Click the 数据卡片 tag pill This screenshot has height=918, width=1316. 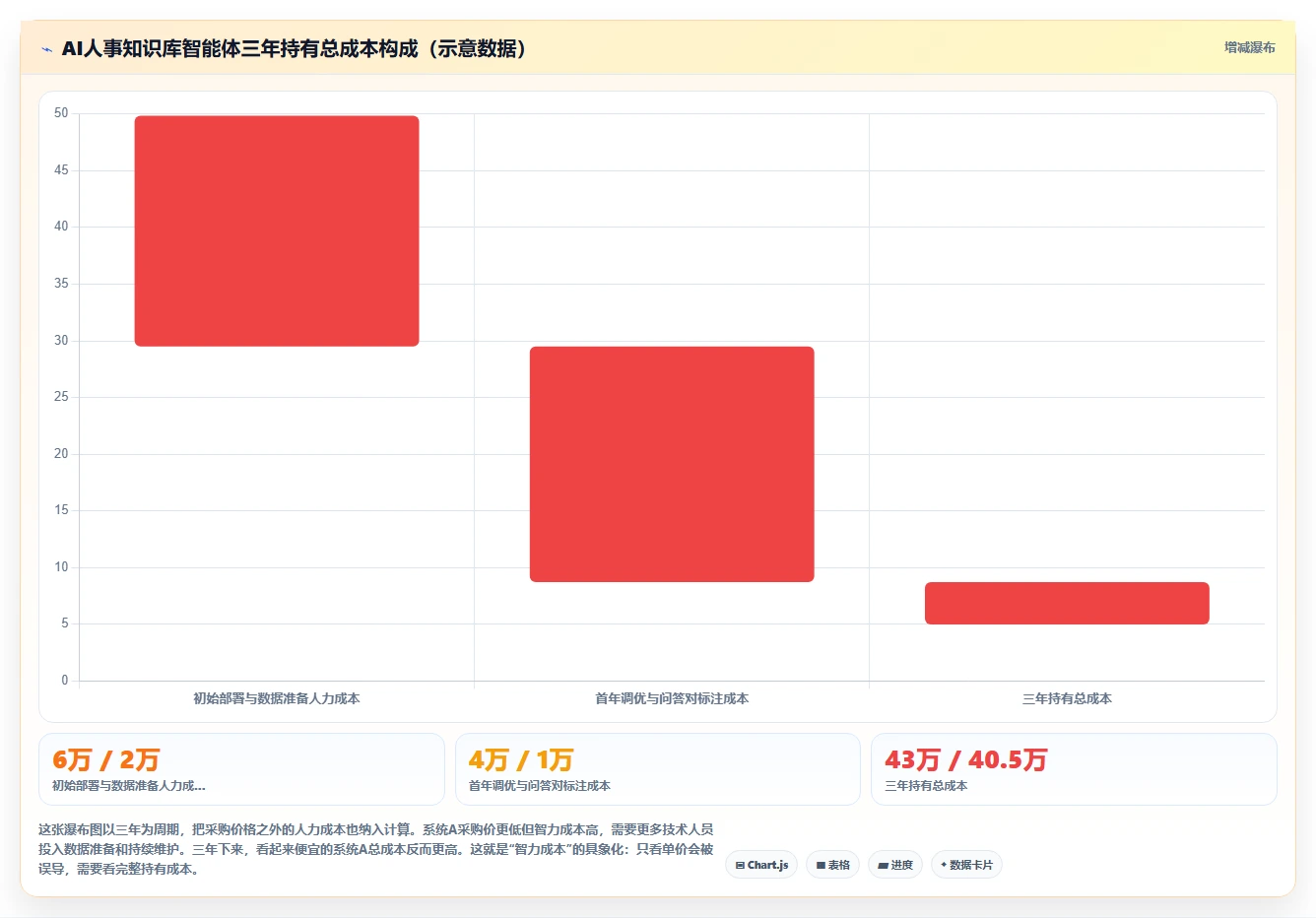[x=966, y=865]
